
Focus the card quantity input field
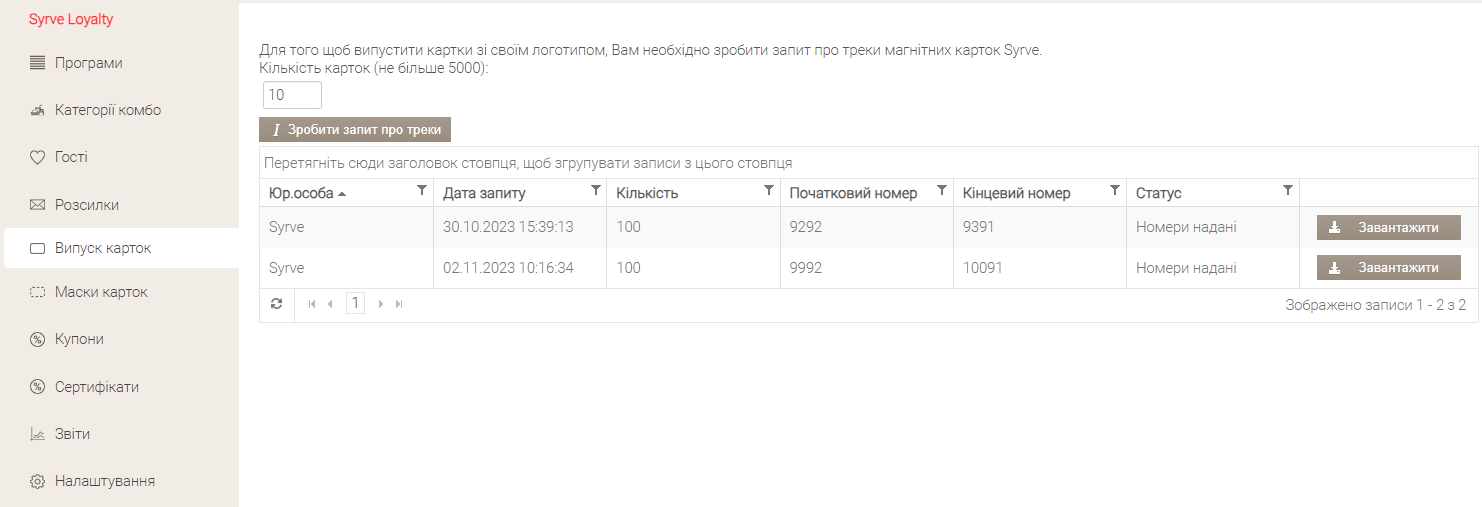pos(292,95)
